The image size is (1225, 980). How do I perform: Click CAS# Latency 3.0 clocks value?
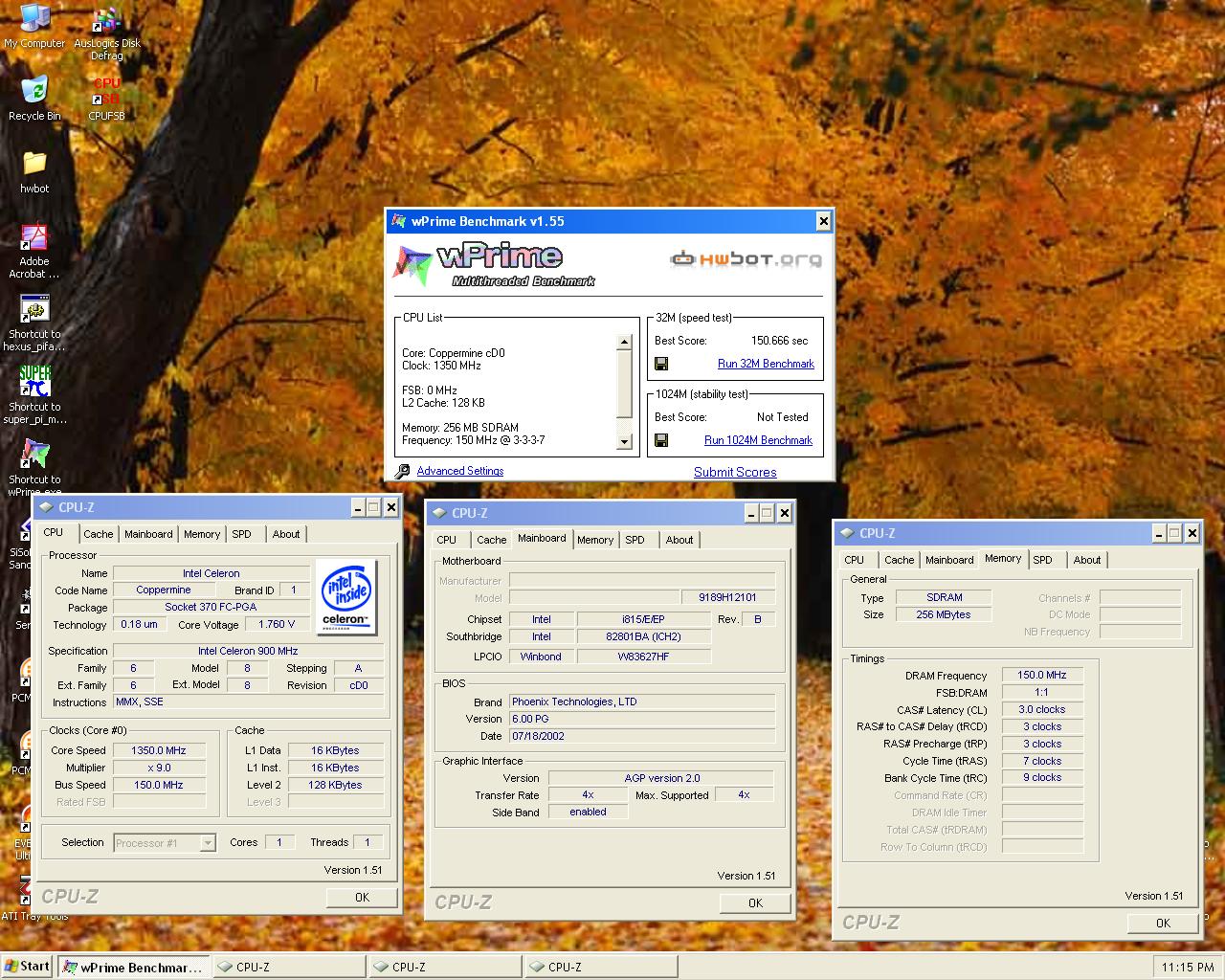[x=1042, y=709]
